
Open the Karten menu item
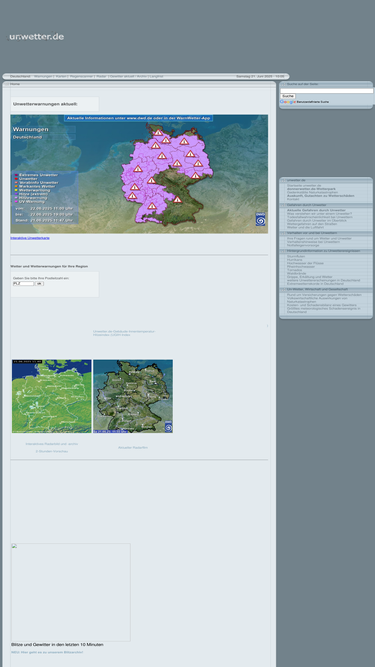[x=61, y=77]
